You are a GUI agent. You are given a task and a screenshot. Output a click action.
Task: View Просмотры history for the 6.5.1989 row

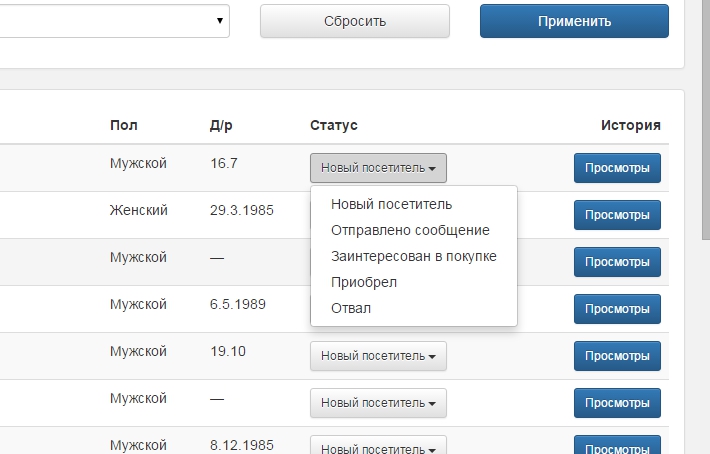(x=617, y=309)
